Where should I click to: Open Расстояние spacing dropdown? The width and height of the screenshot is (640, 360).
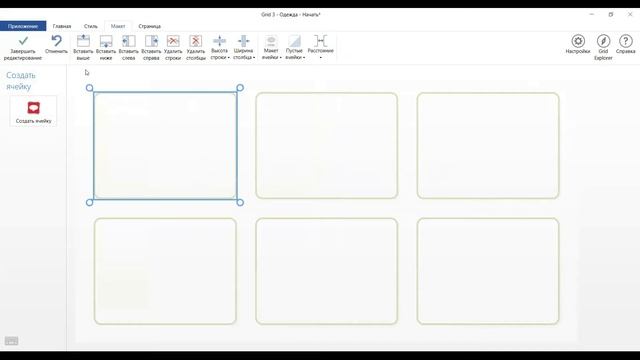320,47
